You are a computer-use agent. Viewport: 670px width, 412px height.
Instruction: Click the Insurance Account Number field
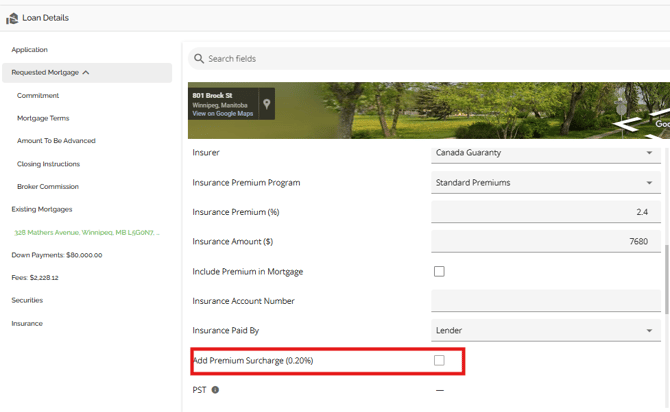pyautogui.click(x=545, y=301)
